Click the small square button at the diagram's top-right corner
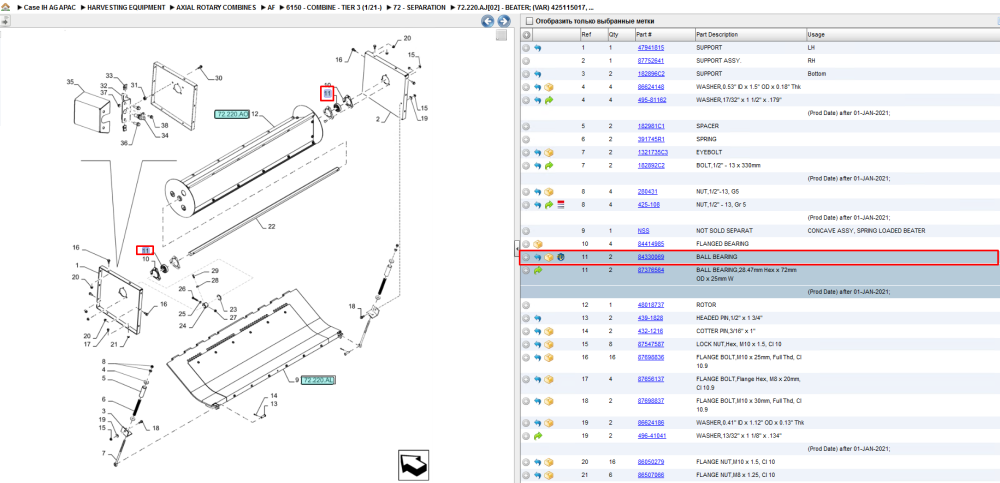Image resolution: width=1000 pixels, height=483 pixels. (x=502, y=35)
